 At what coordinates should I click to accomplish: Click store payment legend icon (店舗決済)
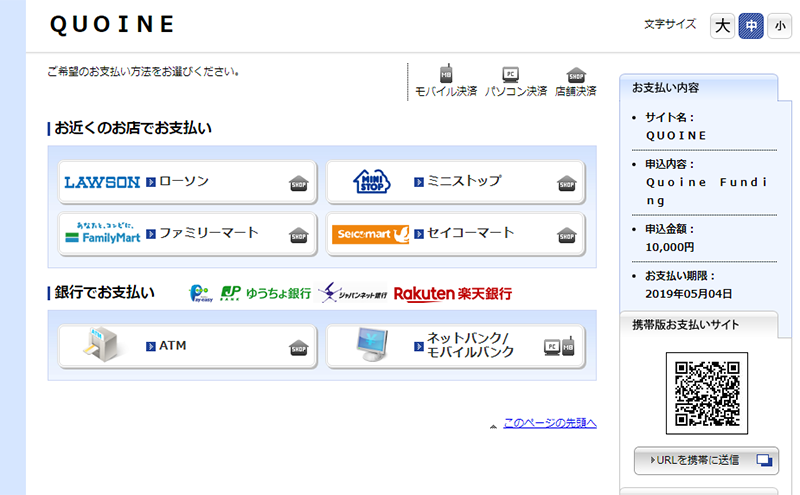pos(576,75)
